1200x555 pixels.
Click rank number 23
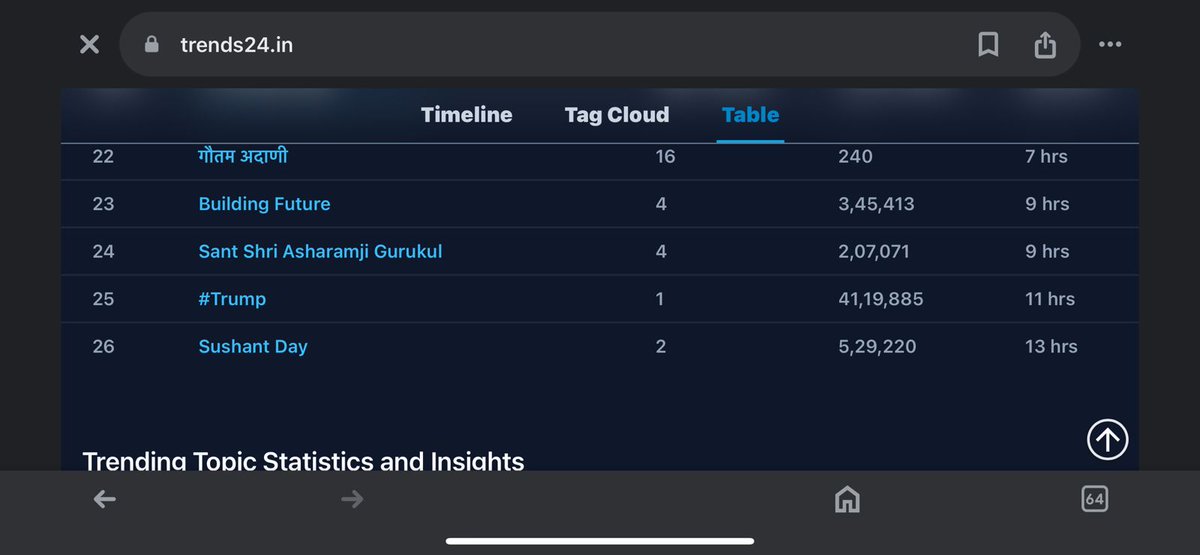point(103,204)
